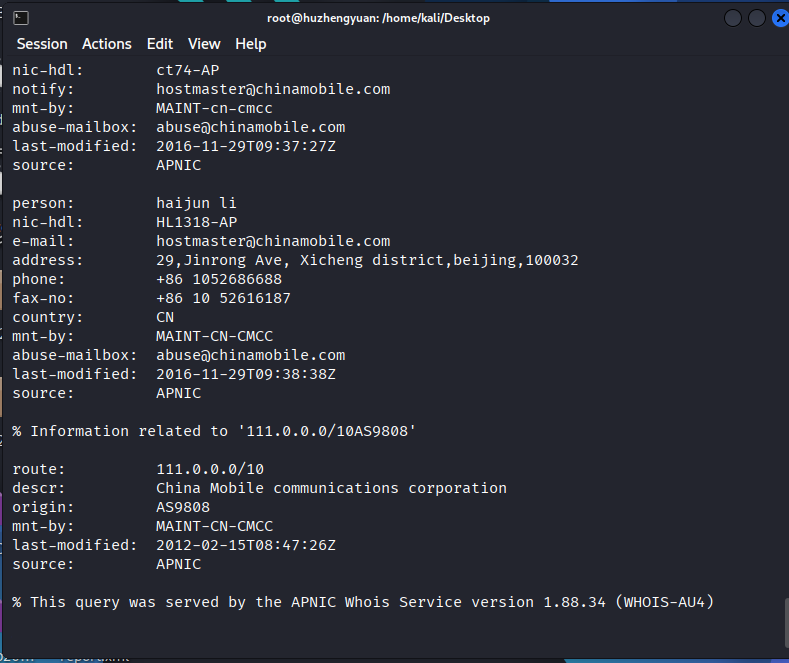Click the fax number +86 10 52616187
Viewport: 789px width, 663px height.
click(x=224, y=298)
